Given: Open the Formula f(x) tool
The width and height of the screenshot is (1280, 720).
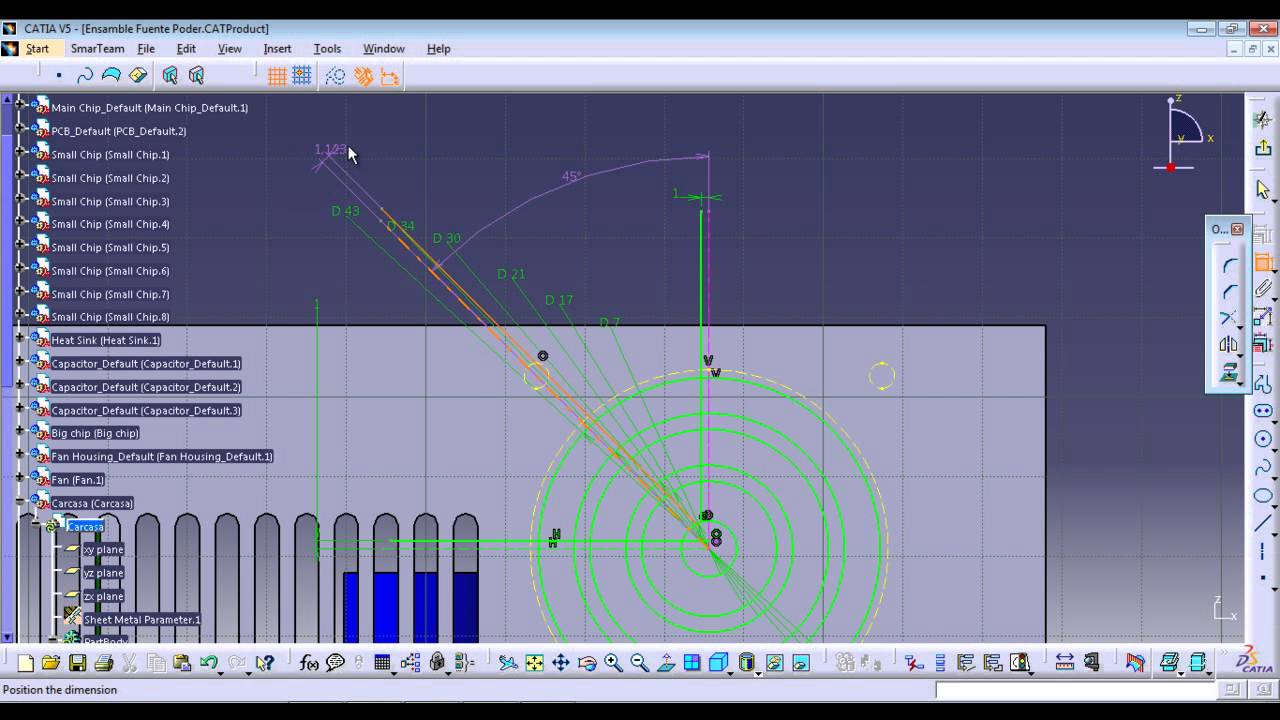Looking at the screenshot, I should [x=309, y=662].
